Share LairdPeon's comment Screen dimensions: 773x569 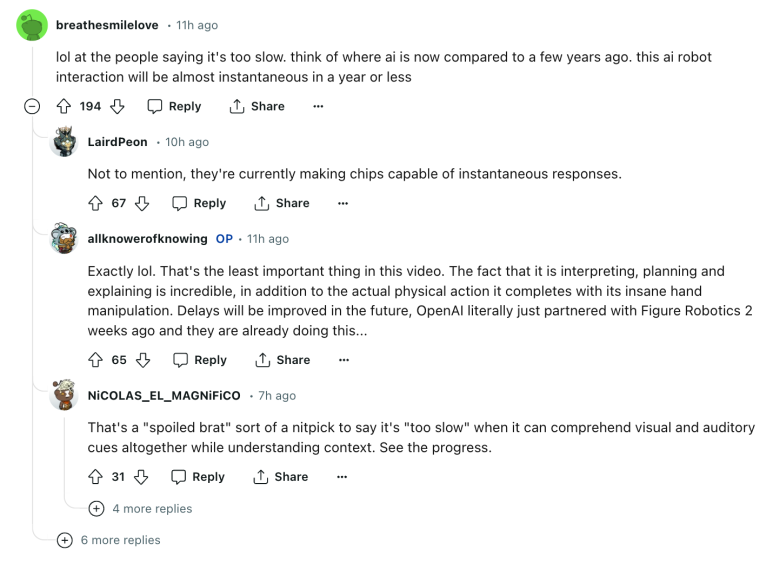(282, 203)
